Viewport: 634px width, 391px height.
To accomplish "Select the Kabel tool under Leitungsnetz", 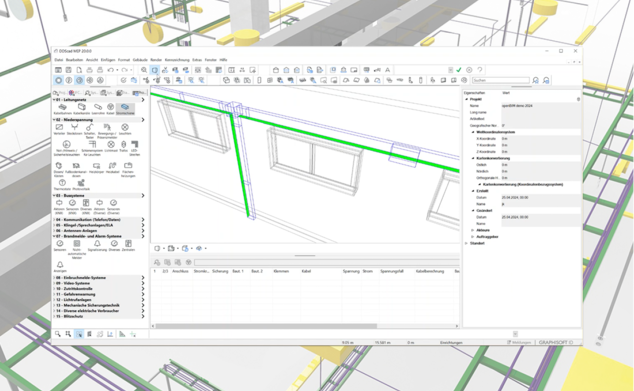I will (x=110, y=107).
